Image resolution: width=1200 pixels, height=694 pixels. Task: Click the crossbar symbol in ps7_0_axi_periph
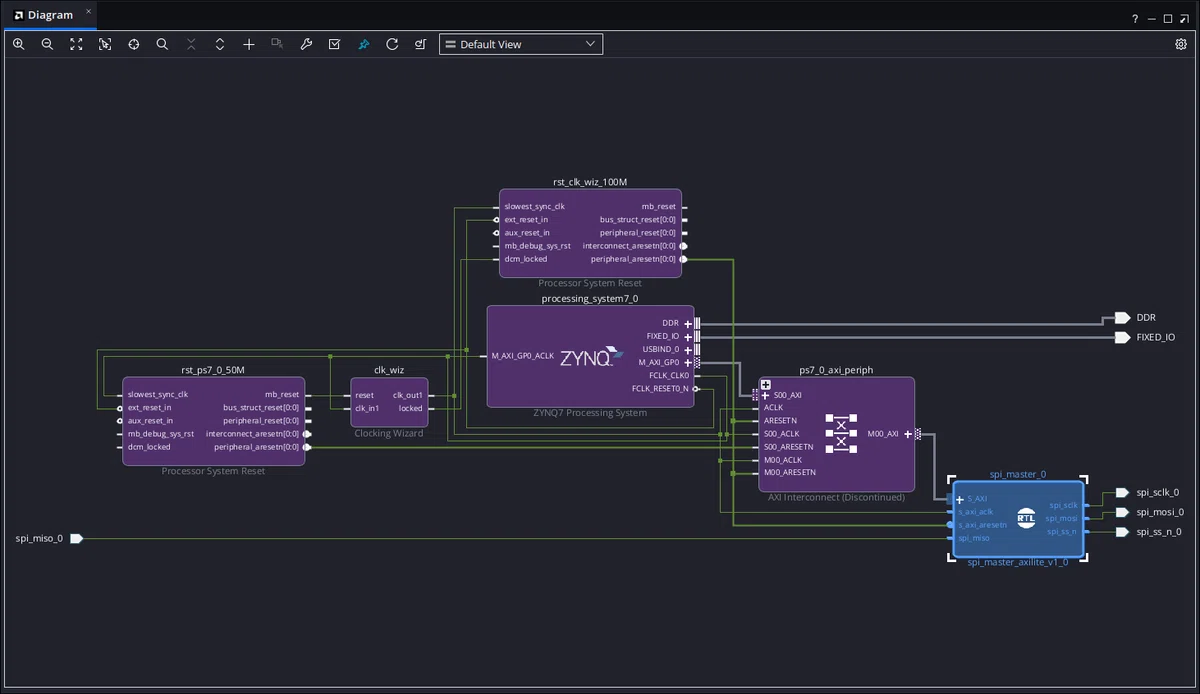point(841,432)
